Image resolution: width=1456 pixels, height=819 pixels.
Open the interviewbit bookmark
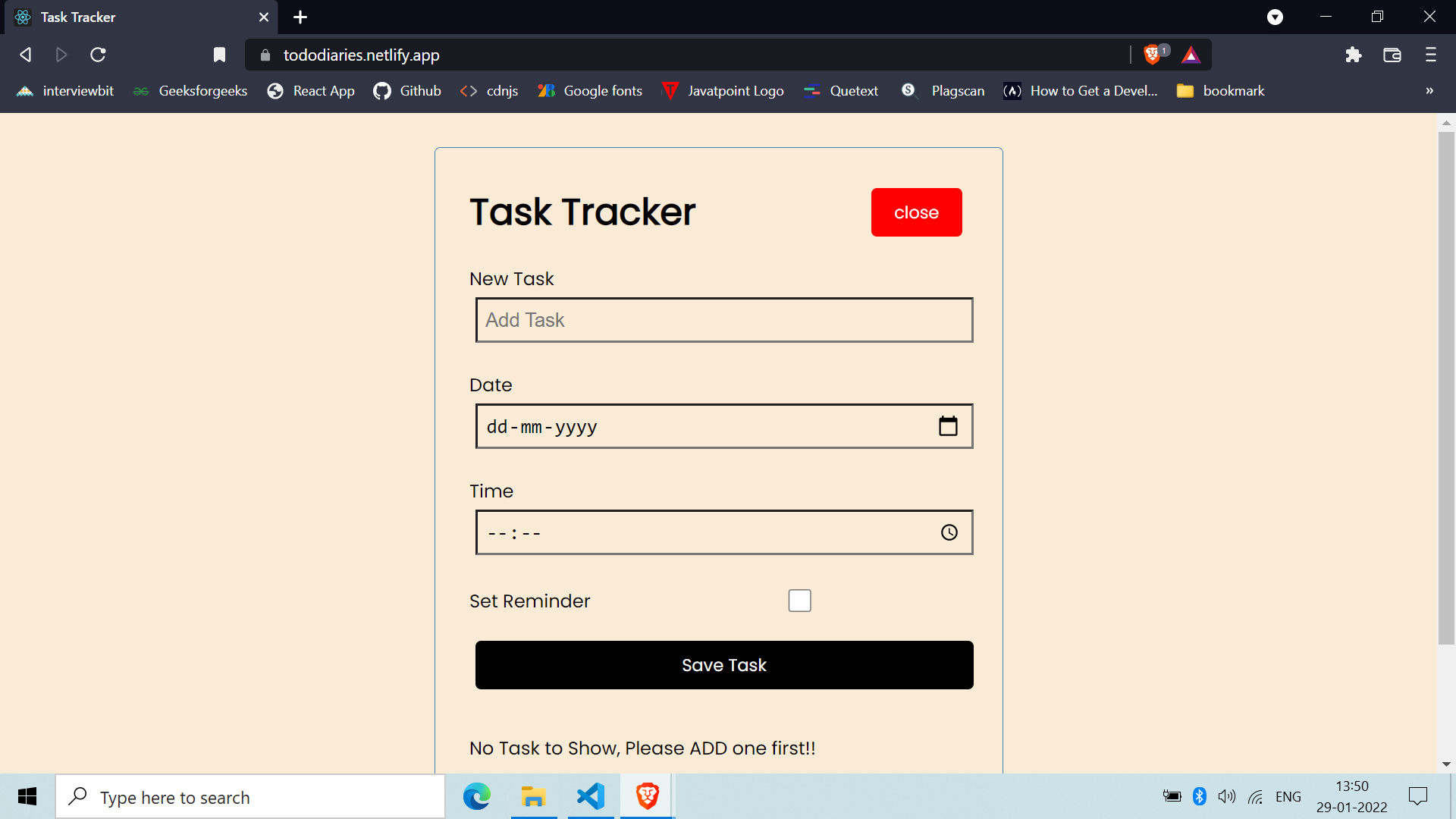[65, 91]
